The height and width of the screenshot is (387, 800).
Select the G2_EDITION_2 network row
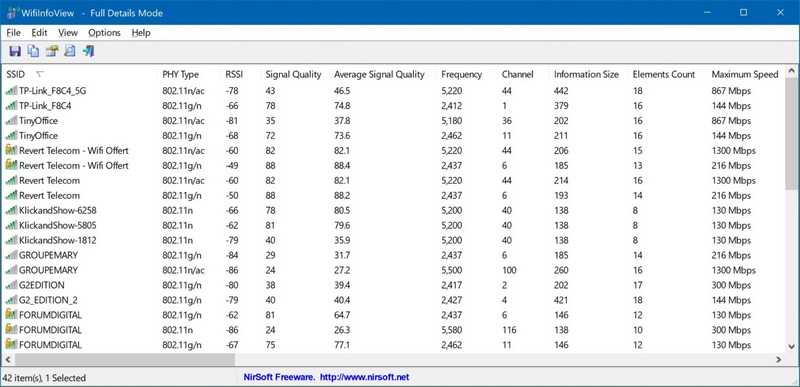pyautogui.click(x=393, y=300)
